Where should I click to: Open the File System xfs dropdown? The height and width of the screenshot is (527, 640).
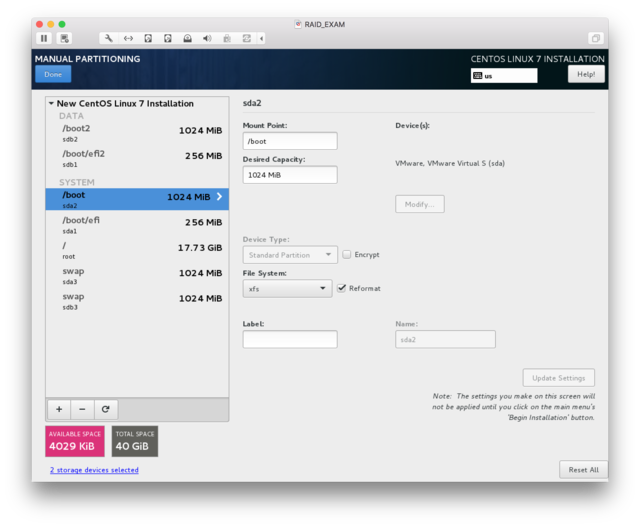pyautogui.click(x=287, y=288)
